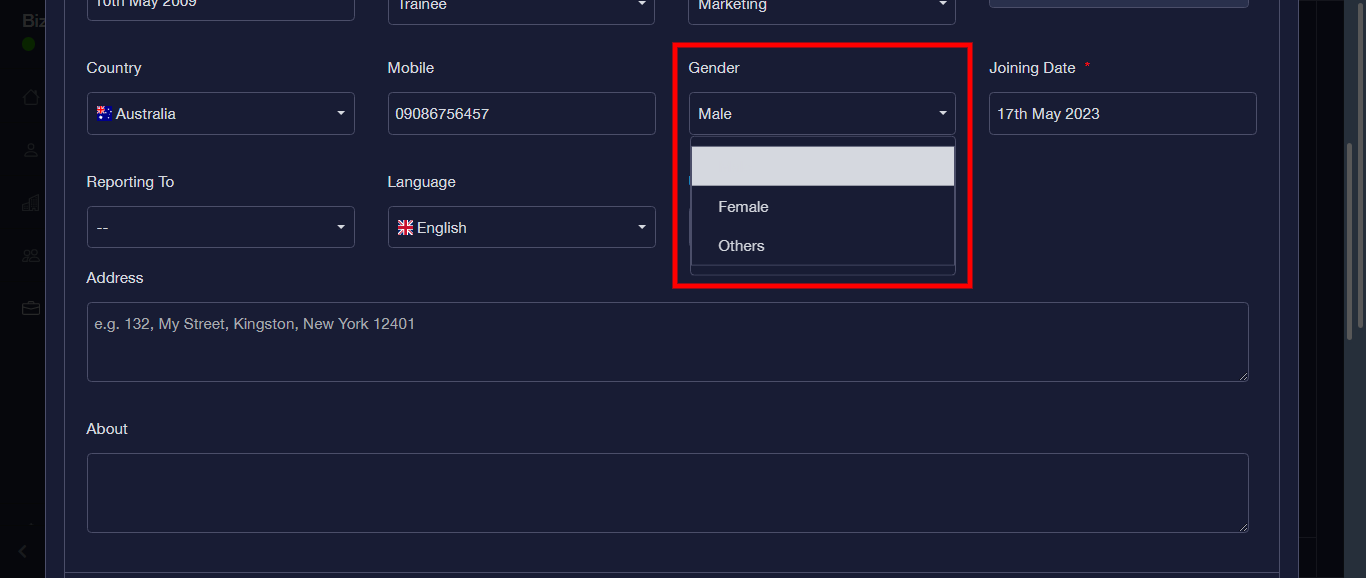This screenshot has height=578, width=1367.
Task: Click the briefcase icon in sidebar
Action: click(x=31, y=308)
